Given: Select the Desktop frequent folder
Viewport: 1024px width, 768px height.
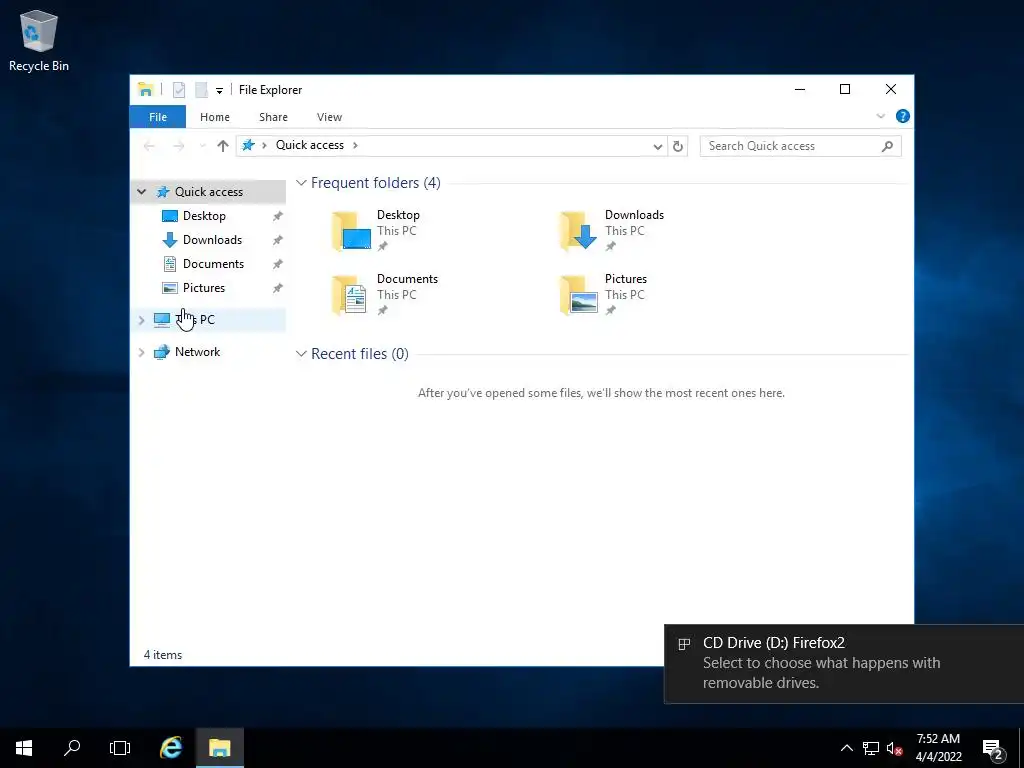Looking at the screenshot, I should coord(377,231).
